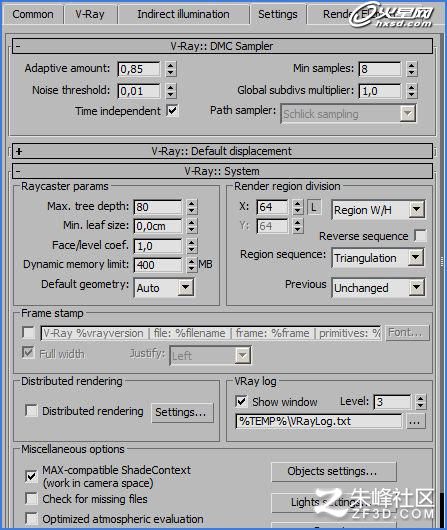Click the Adaptive amount field
The width and height of the screenshot is (447, 530).
coord(139,69)
